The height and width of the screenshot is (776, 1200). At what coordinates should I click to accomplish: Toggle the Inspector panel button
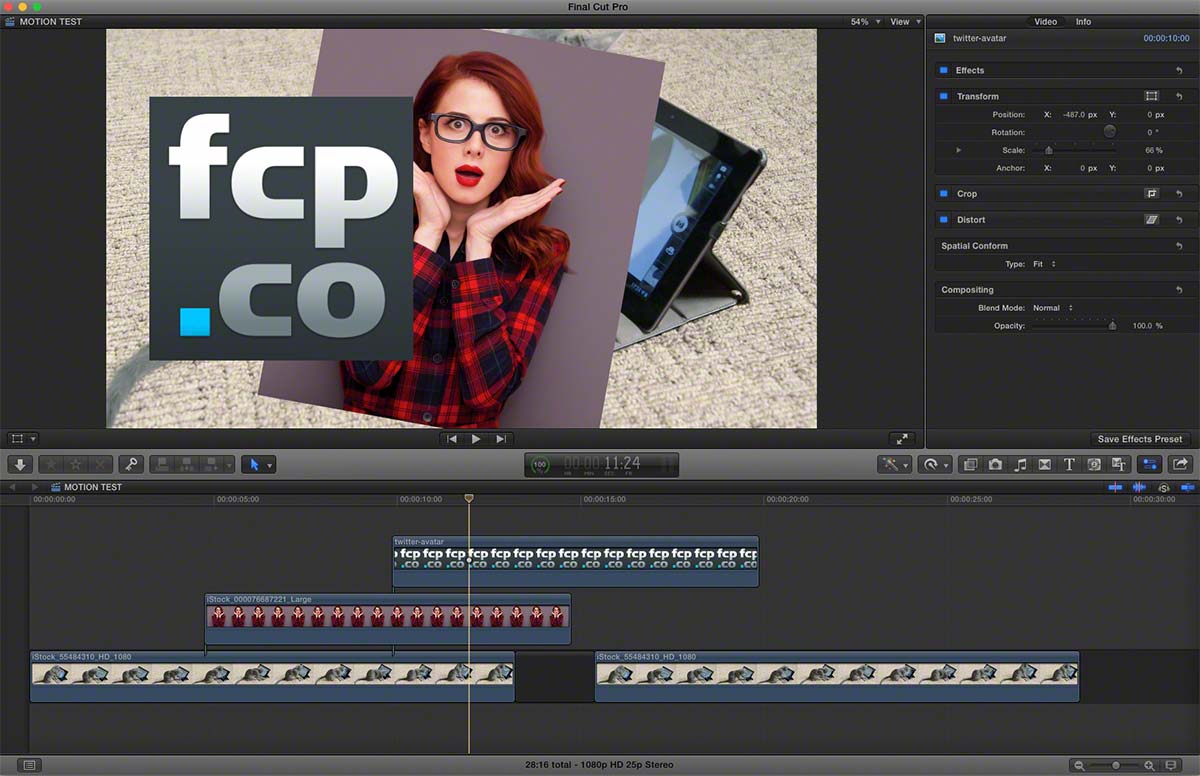click(x=1150, y=464)
